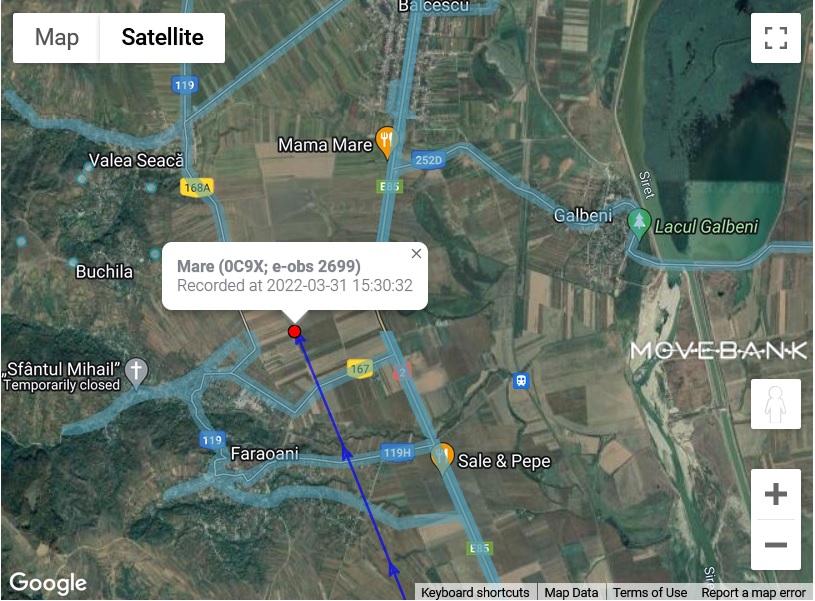Click the Faraoani place label
The image size is (815, 601).
point(264,453)
